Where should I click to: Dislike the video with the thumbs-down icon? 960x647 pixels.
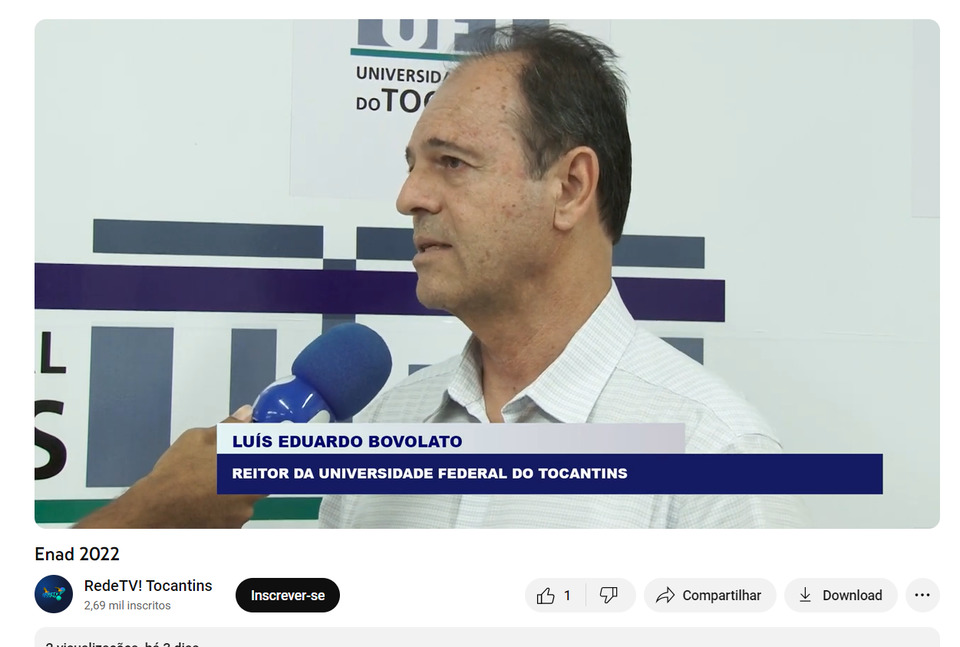609,595
